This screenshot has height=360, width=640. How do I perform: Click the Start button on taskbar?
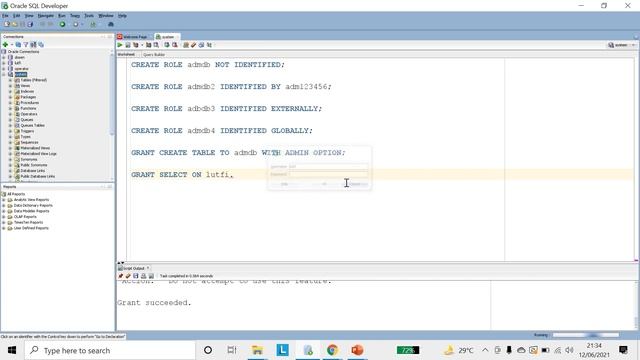pyautogui.click(x=12, y=350)
